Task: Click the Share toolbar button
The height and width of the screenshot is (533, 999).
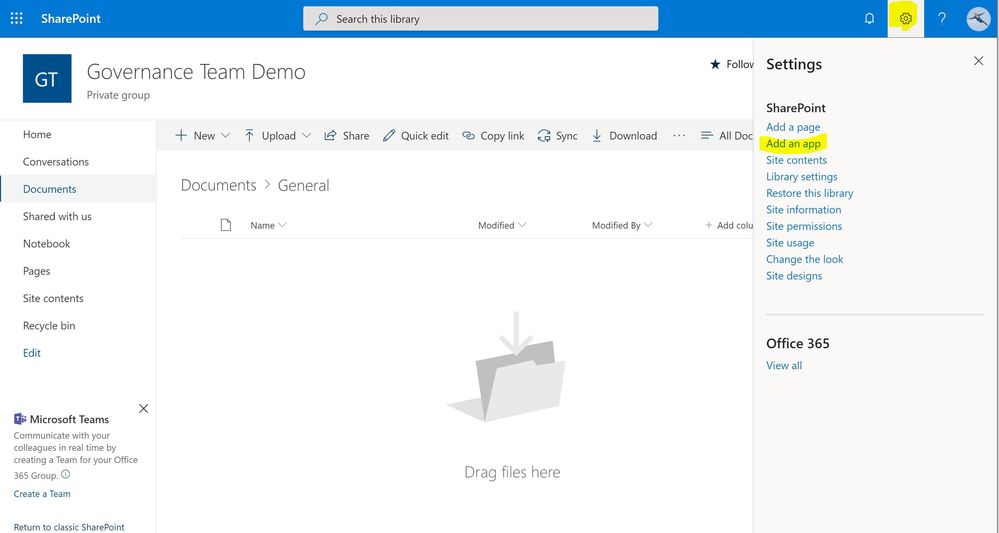Action: (347, 136)
